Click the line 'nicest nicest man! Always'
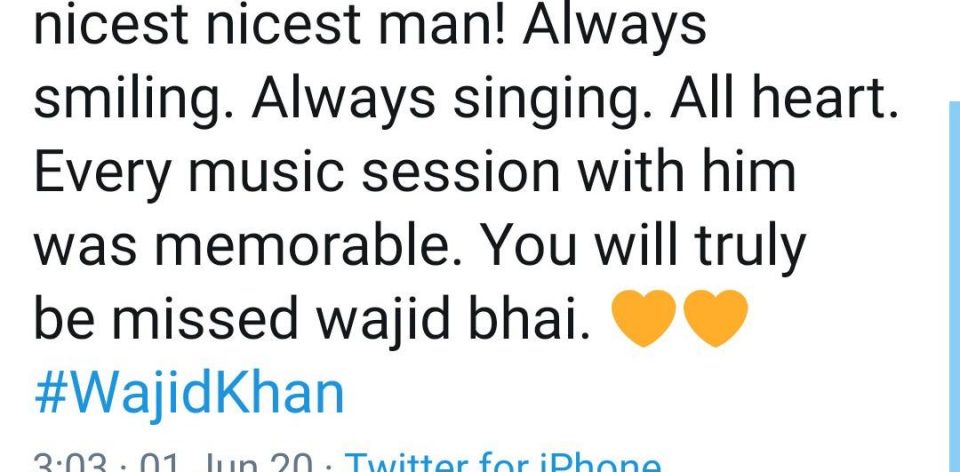This screenshot has height=472, width=960. click(370, 26)
